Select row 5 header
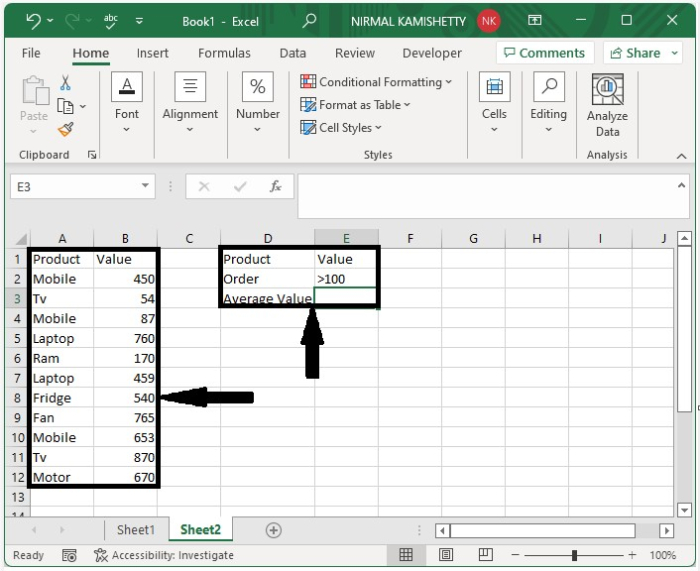Viewport: 700px width, 571px height. [17, 338]
